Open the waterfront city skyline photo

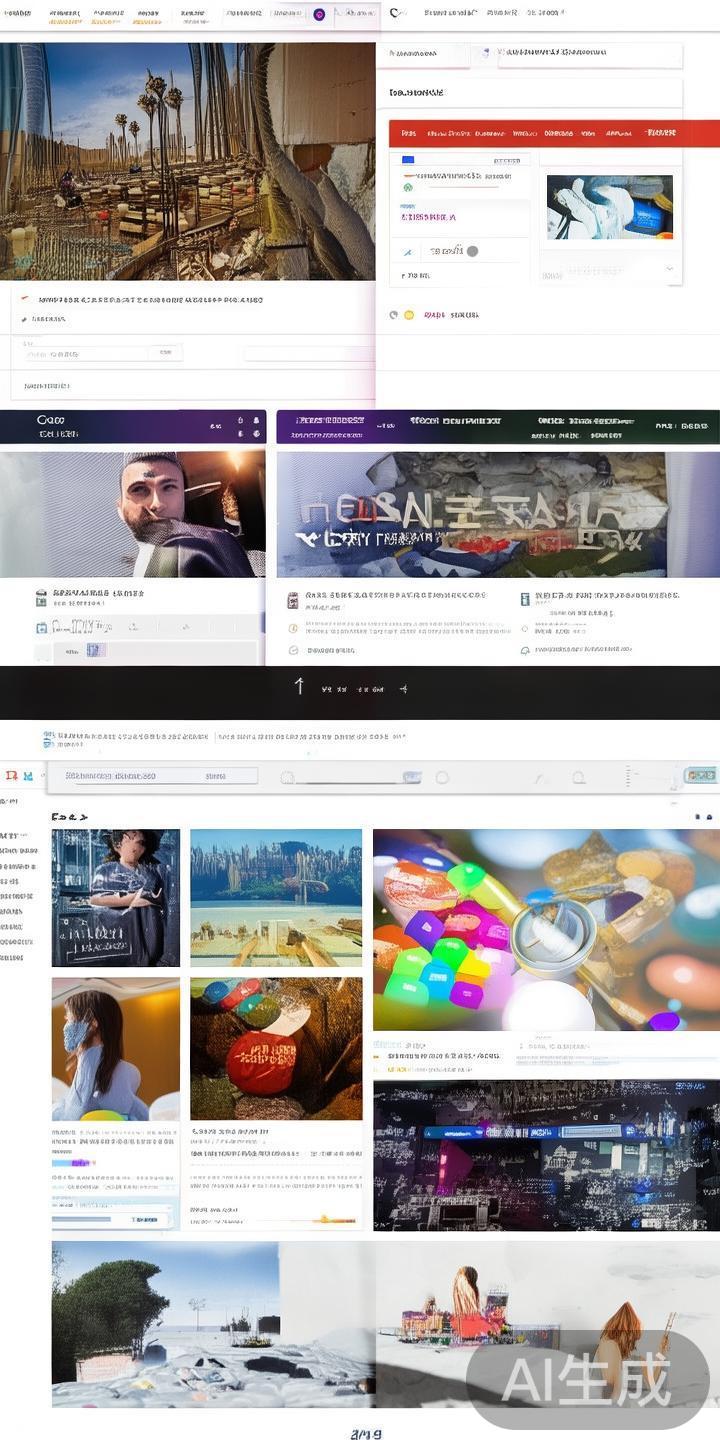pos(276,897)
